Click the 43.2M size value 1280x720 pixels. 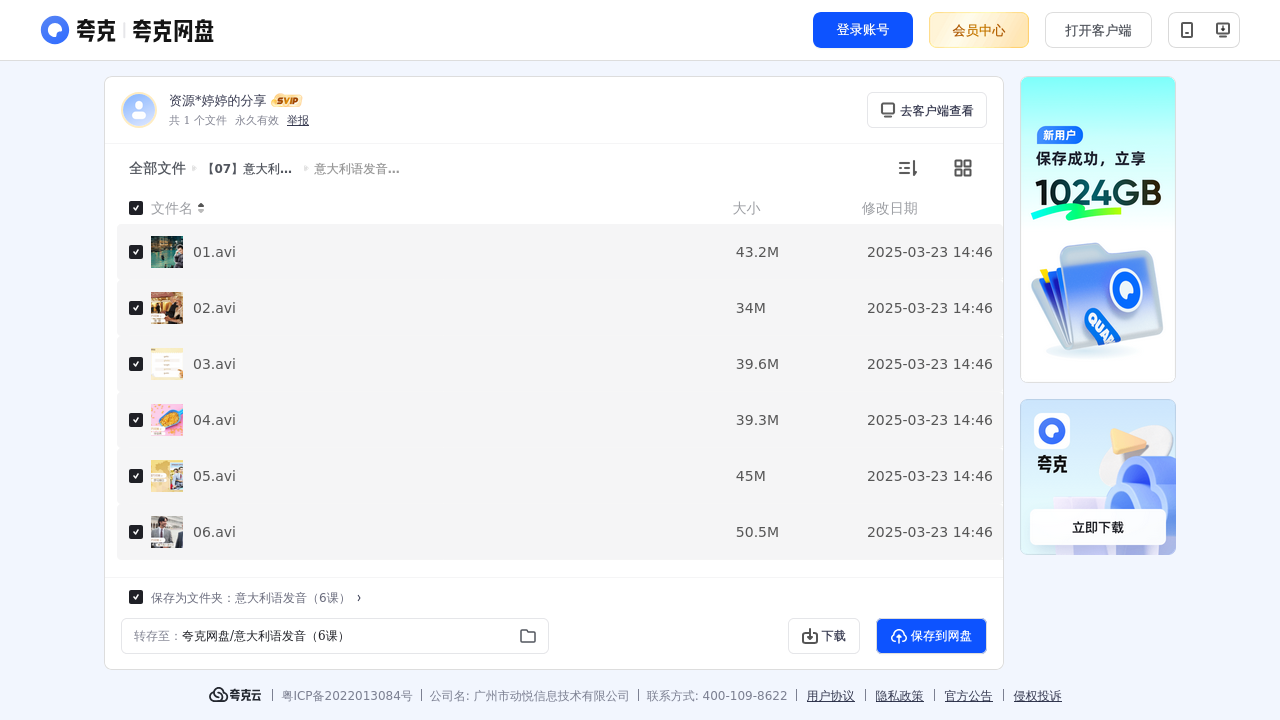[x=757, y=252]
